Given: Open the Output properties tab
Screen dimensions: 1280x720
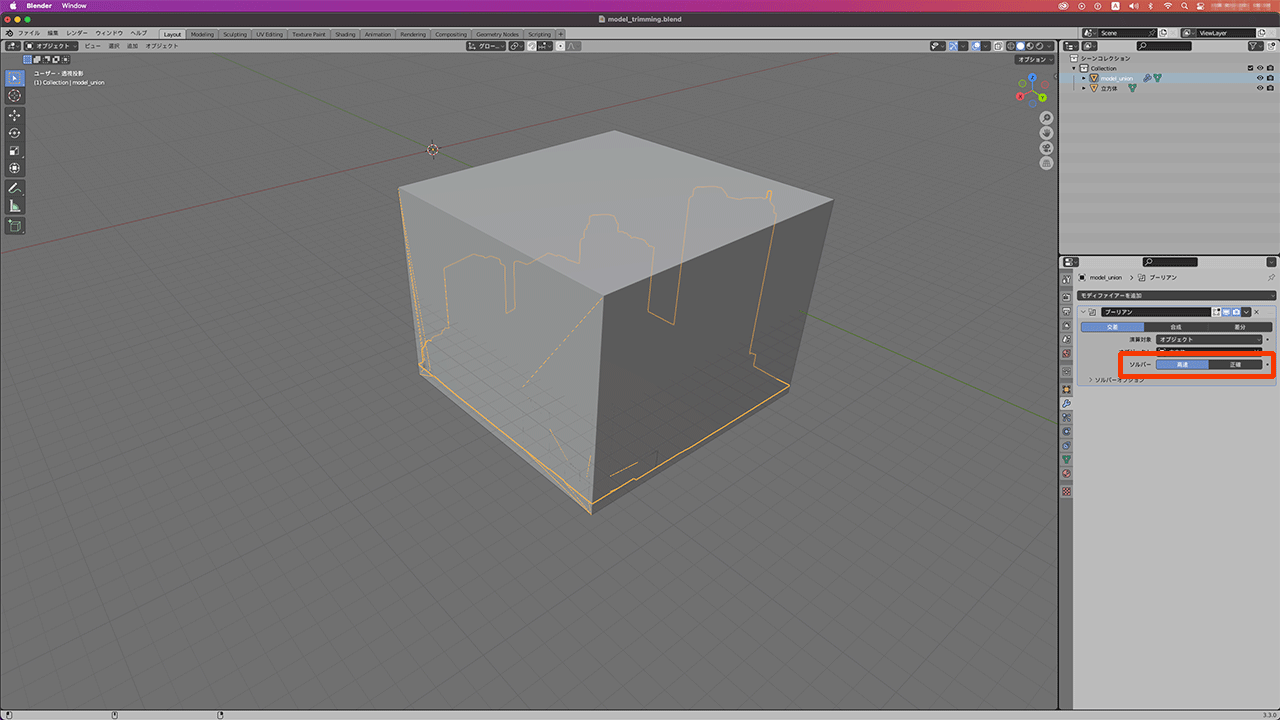Looking at the screenshot, I should [x=1066, y=311].
